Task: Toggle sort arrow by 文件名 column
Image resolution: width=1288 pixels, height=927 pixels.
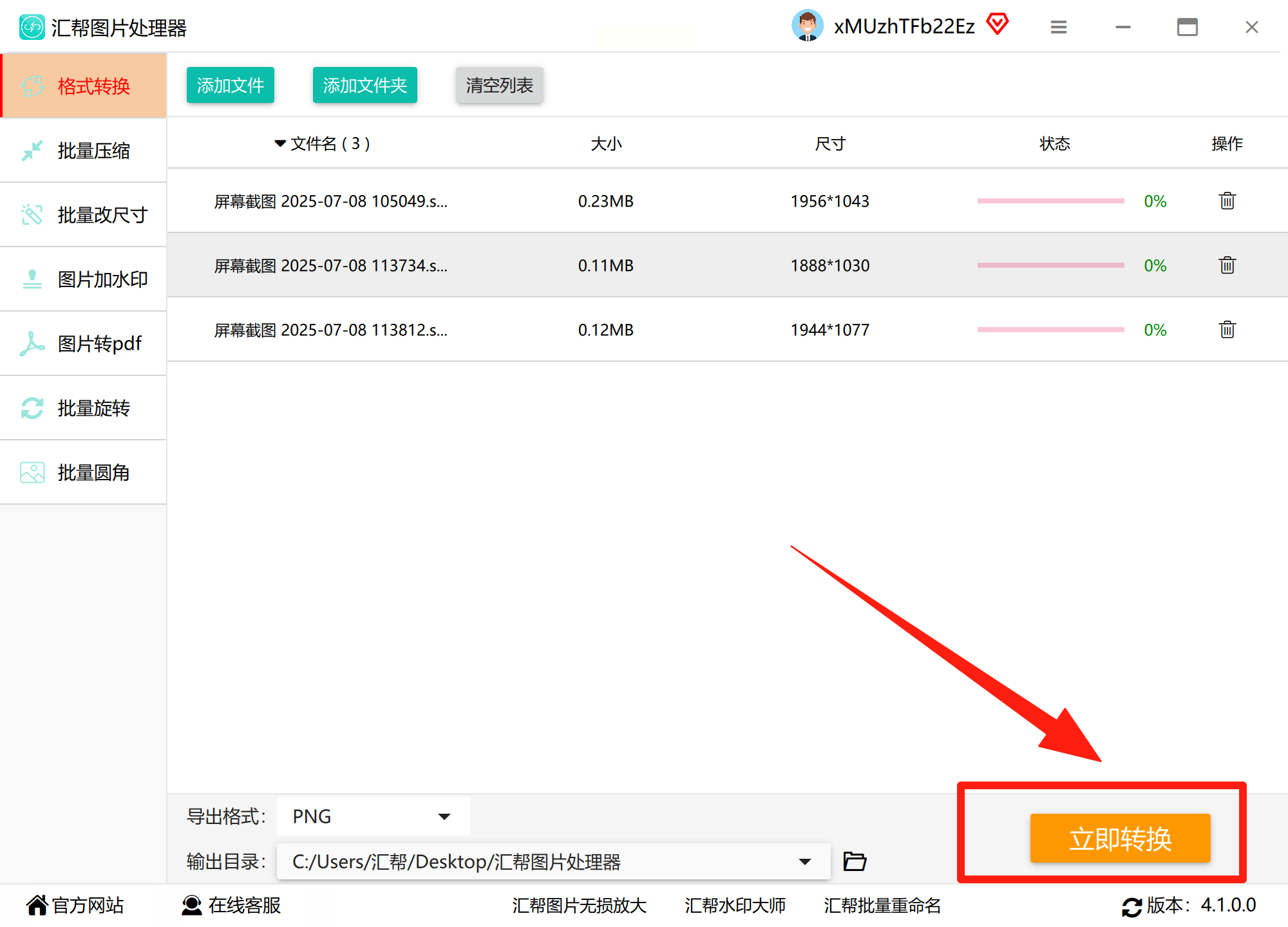Action: 280,143
